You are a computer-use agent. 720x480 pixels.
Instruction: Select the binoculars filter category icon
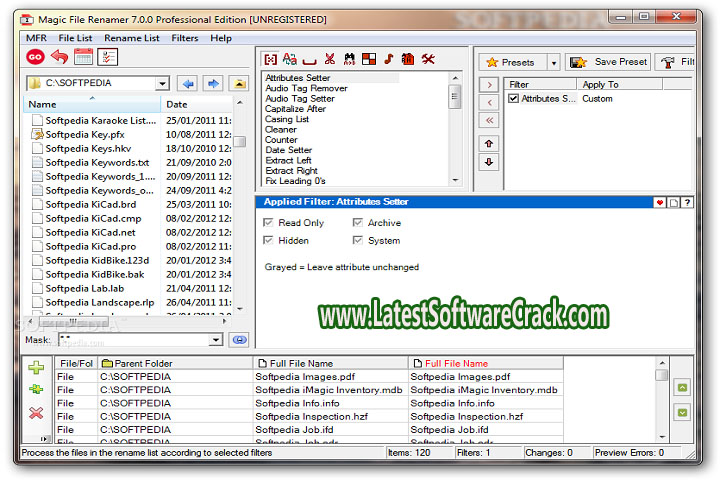349,59
